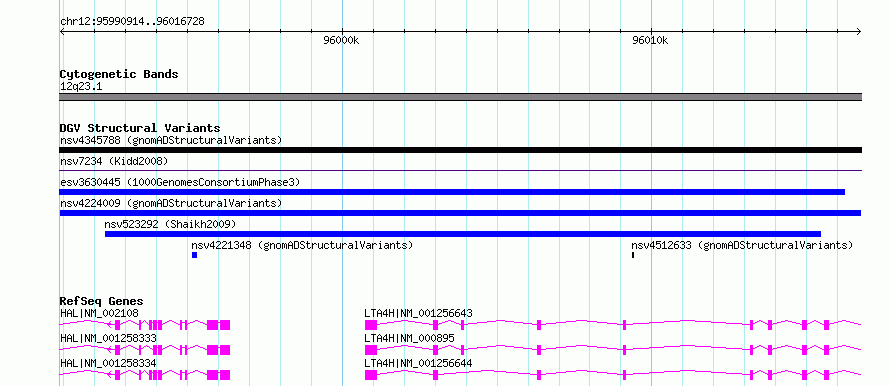Open the LTA4H|NM_001256643 transcript label

tap(418, 313)
